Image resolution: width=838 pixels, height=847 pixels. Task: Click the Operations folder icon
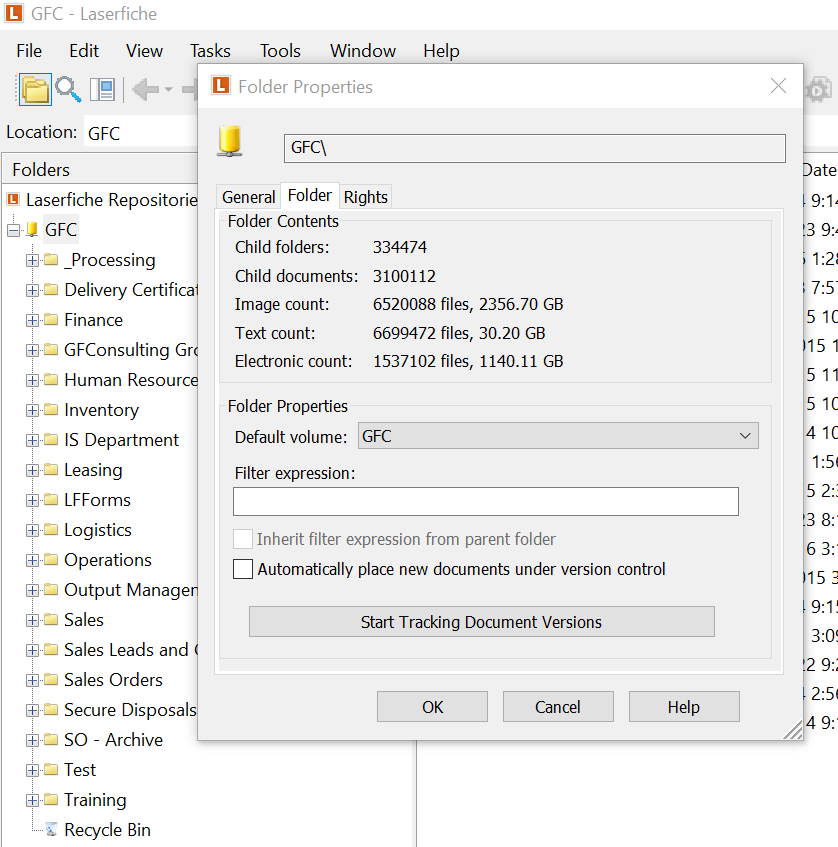51,559
